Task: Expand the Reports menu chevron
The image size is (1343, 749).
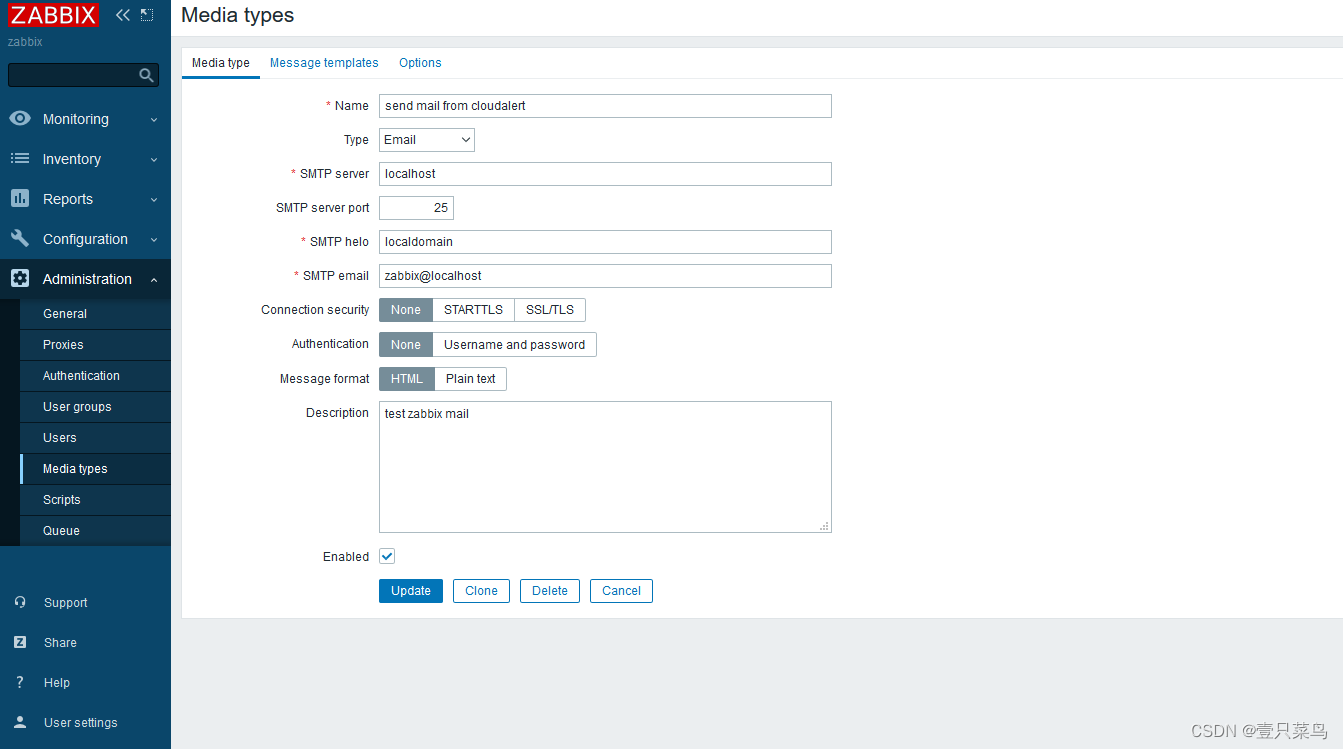Action: 154,199
